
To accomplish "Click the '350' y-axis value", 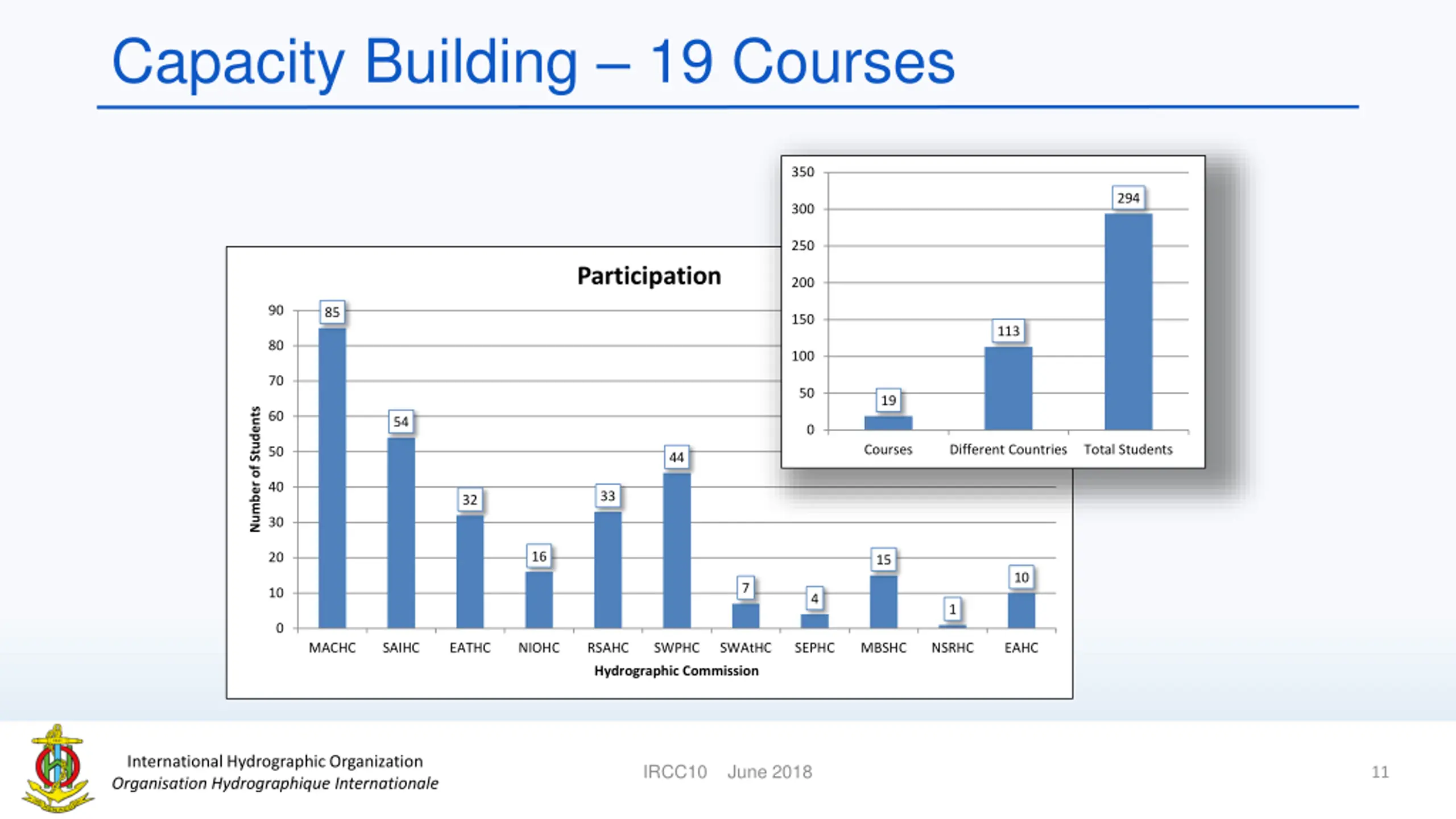I will coord(803,172).
